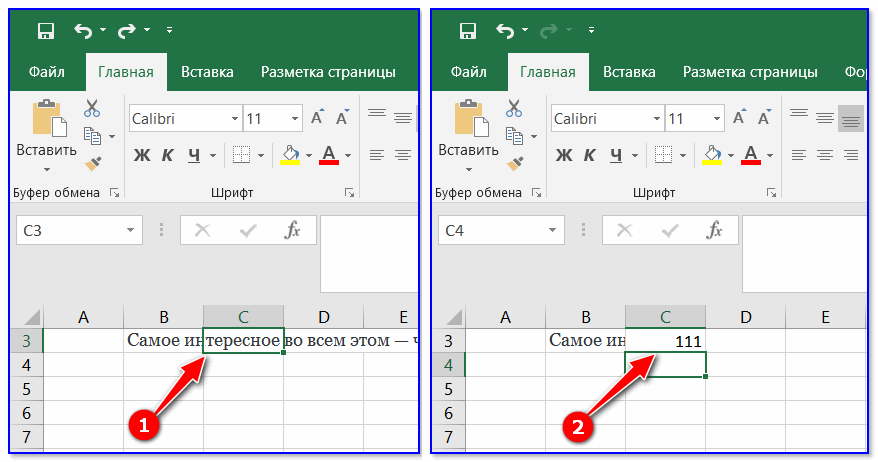Select column A header in right window
The width and height of the screenshot is (878, 462).
pos(505,316)
